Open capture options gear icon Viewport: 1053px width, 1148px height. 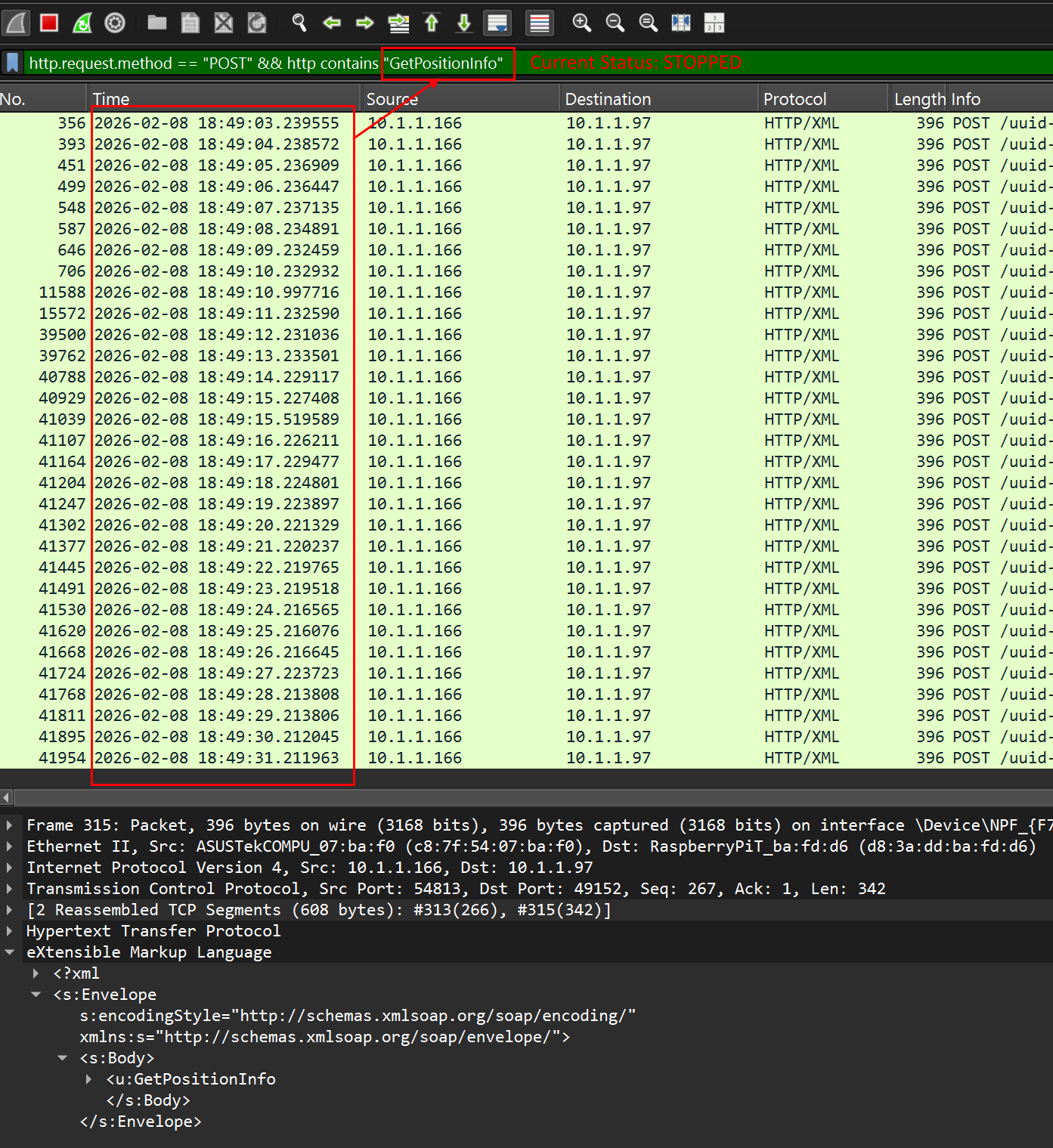coord(115,23)
